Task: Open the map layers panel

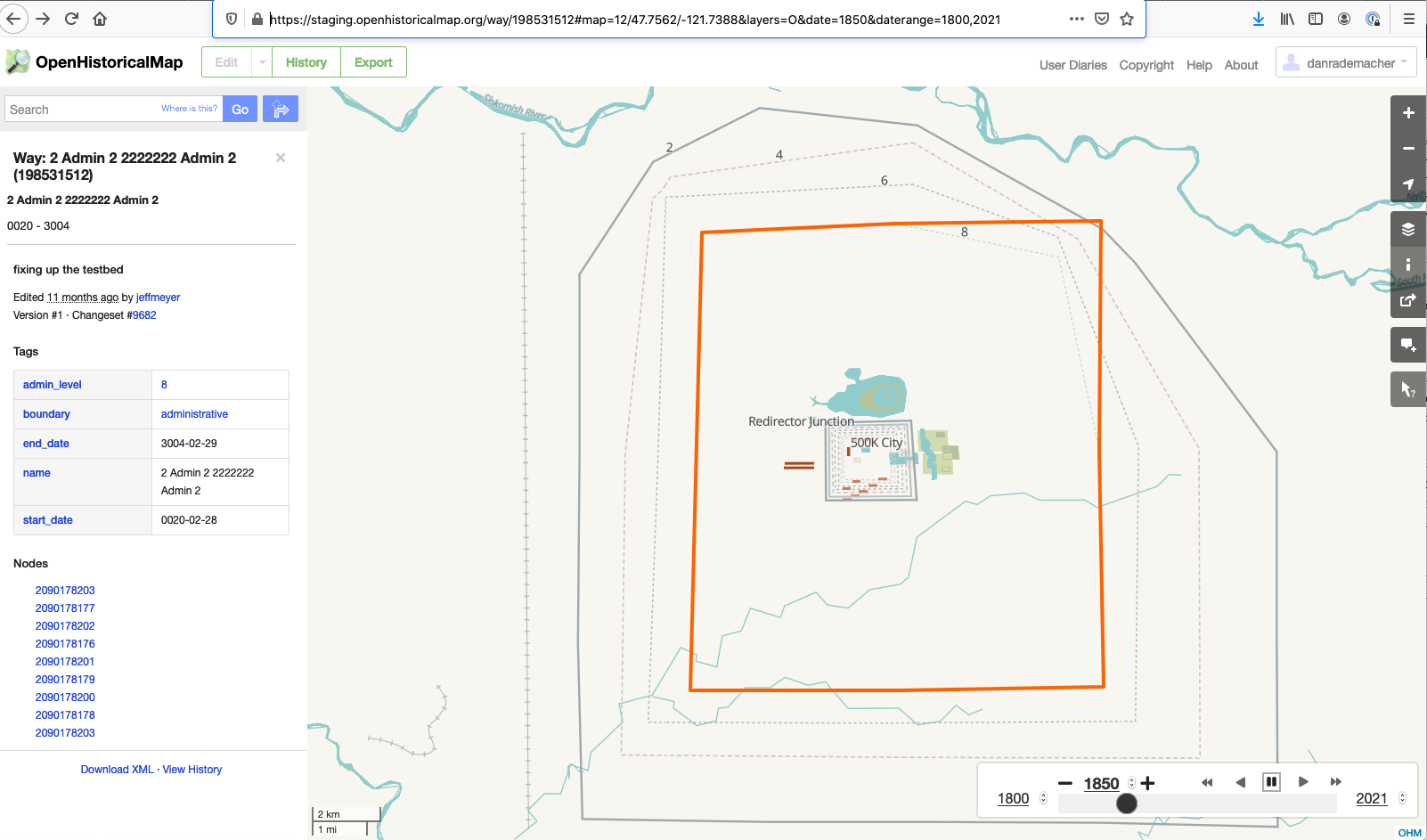Action: [1408, 228]
